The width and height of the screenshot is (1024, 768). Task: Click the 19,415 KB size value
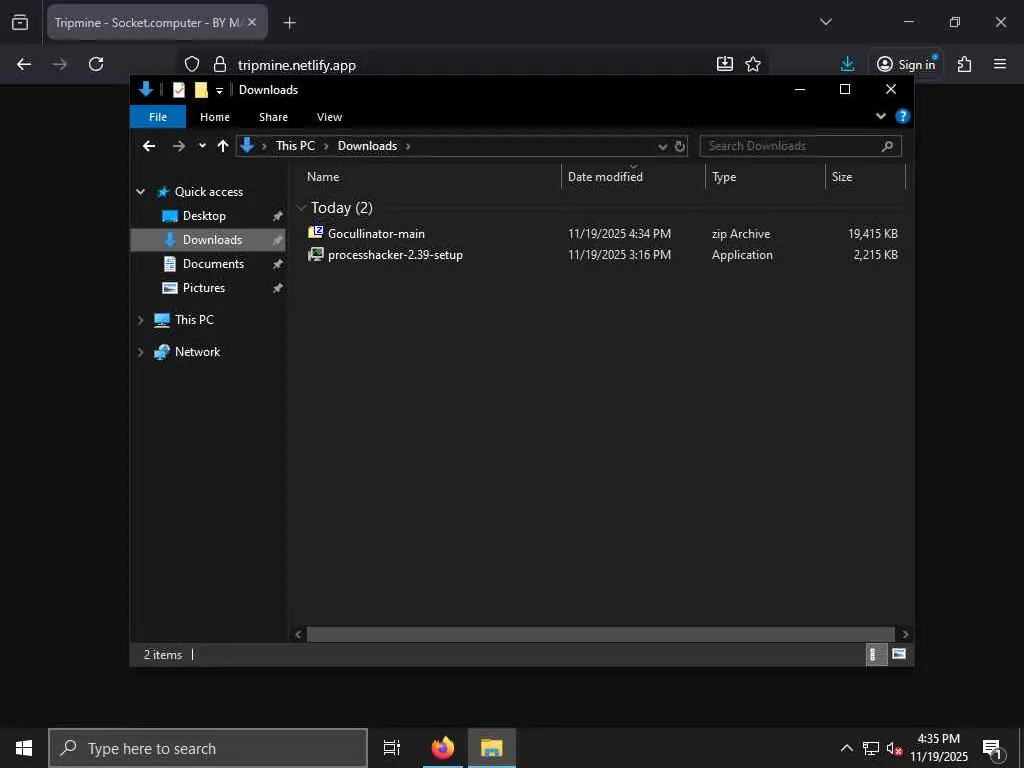click(872, 233)
